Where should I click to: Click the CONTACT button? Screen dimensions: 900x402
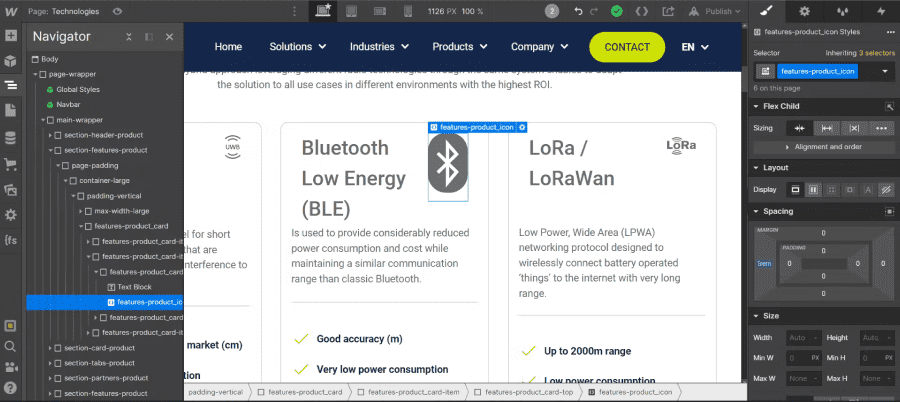(x=627, y=47)
